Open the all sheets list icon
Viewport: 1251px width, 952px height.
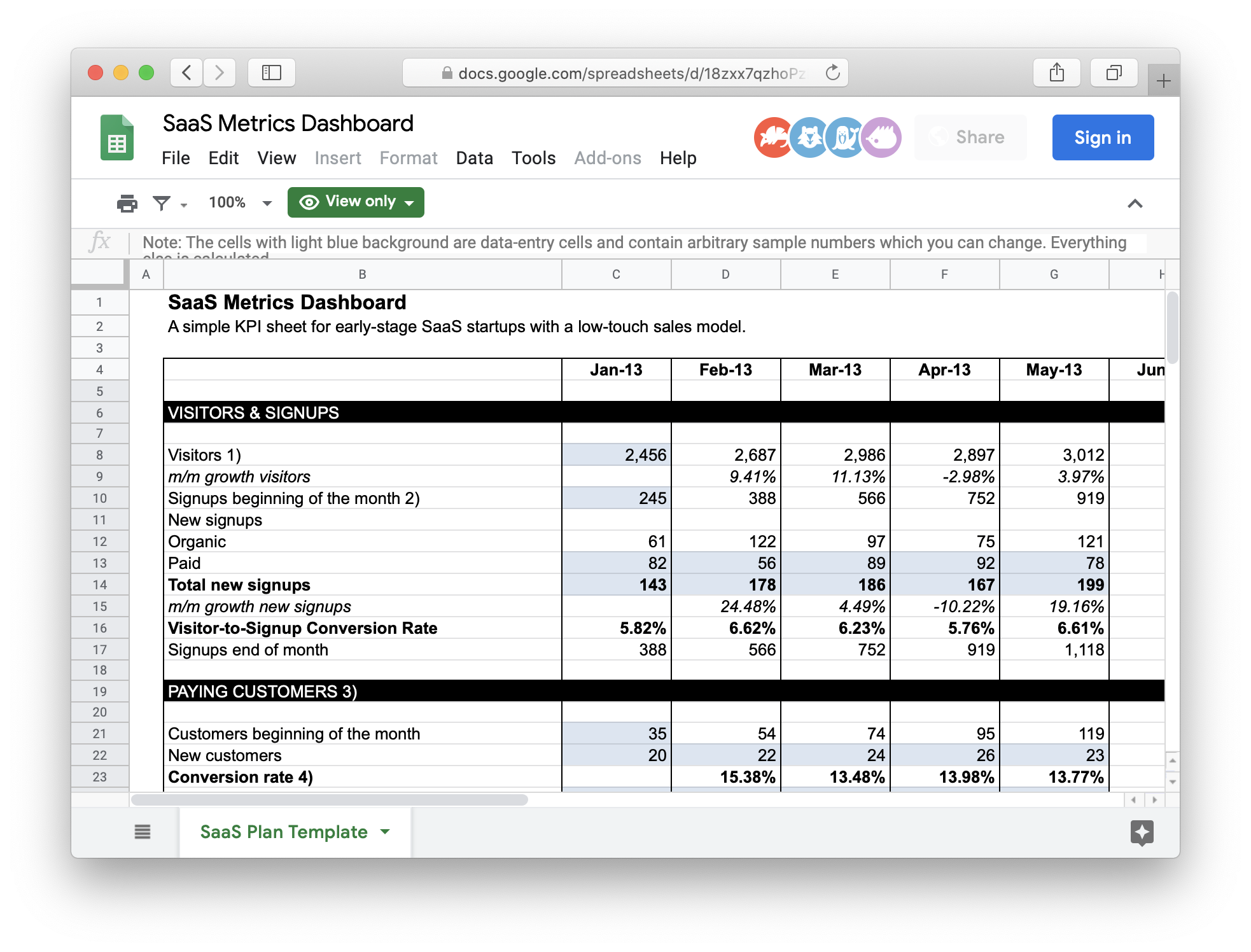[x=143, y=832]
